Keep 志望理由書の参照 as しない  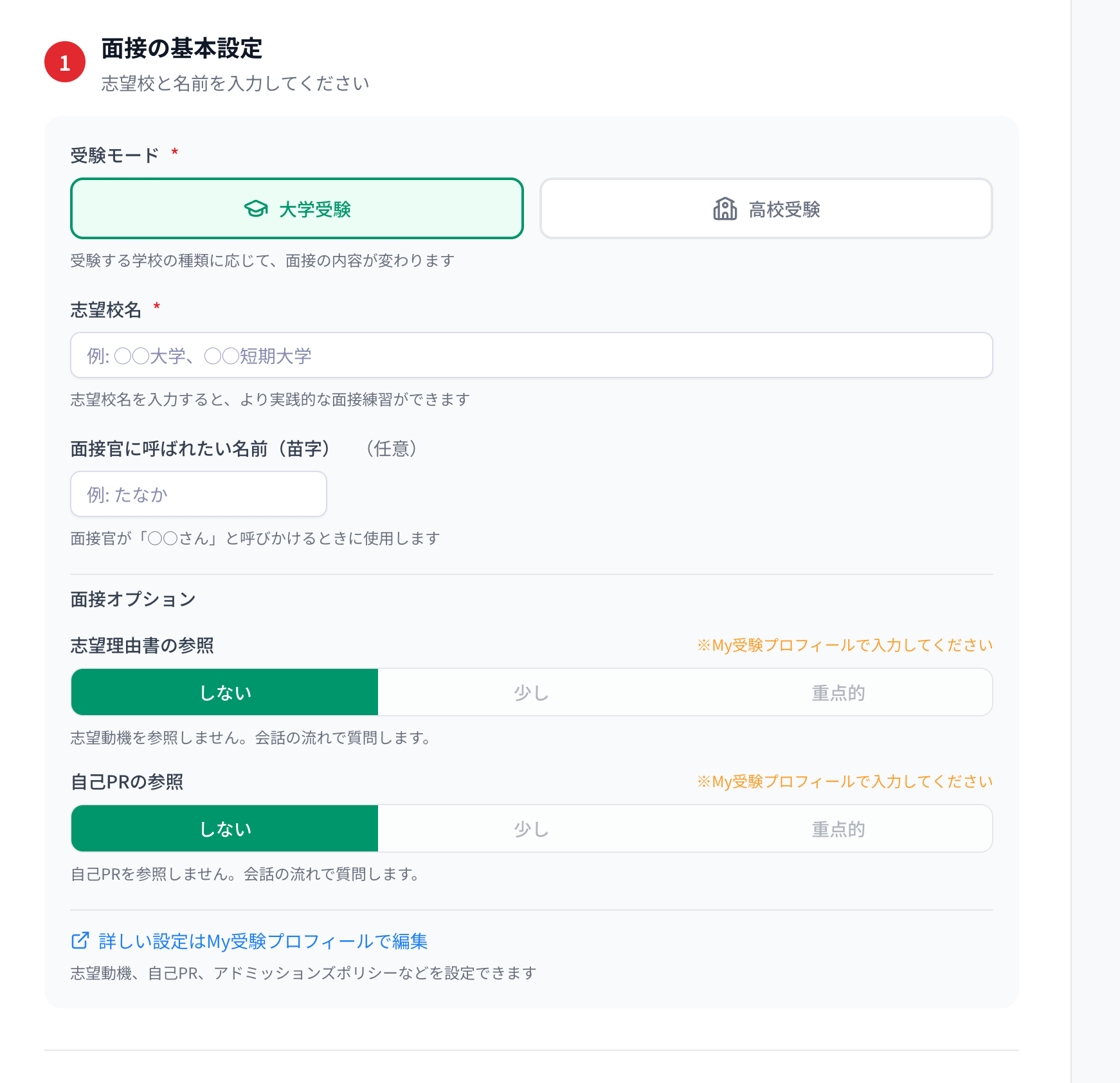click(224, 692)
